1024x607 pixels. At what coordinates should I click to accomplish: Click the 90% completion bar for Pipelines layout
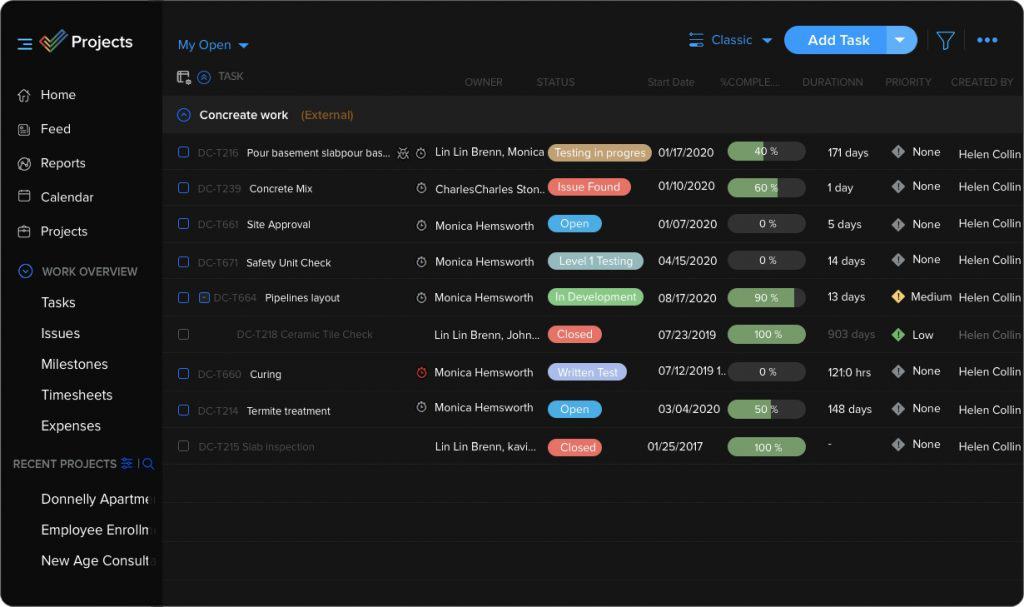point(766,298)
